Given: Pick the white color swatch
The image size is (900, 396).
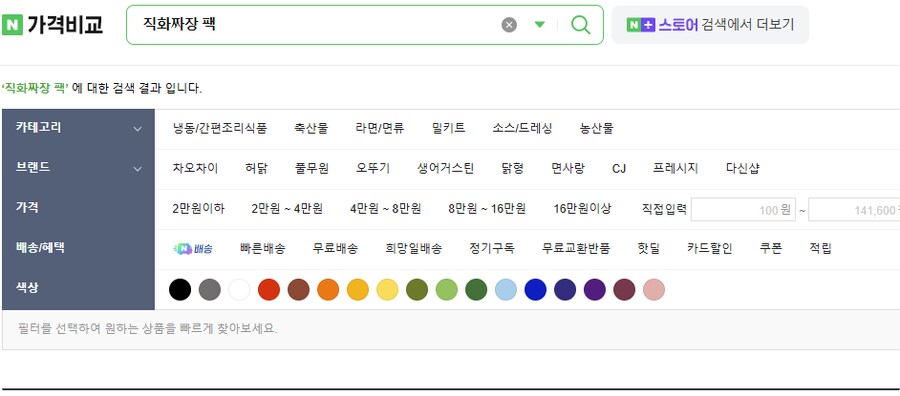Looking at the screenshot, I should coord(239,289).
